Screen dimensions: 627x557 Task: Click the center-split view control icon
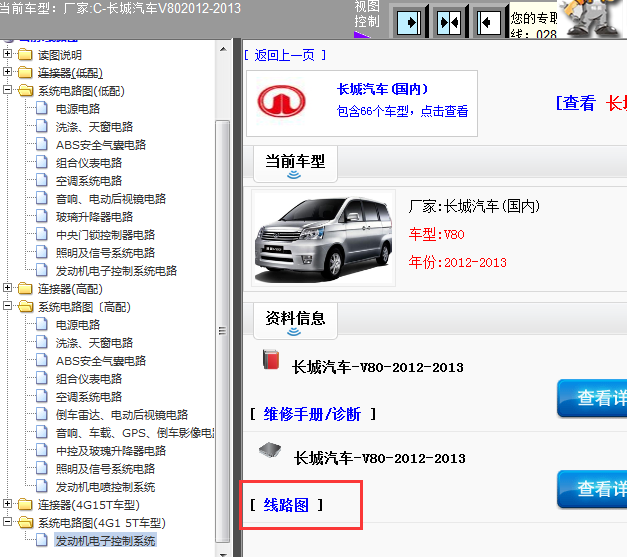449,22
